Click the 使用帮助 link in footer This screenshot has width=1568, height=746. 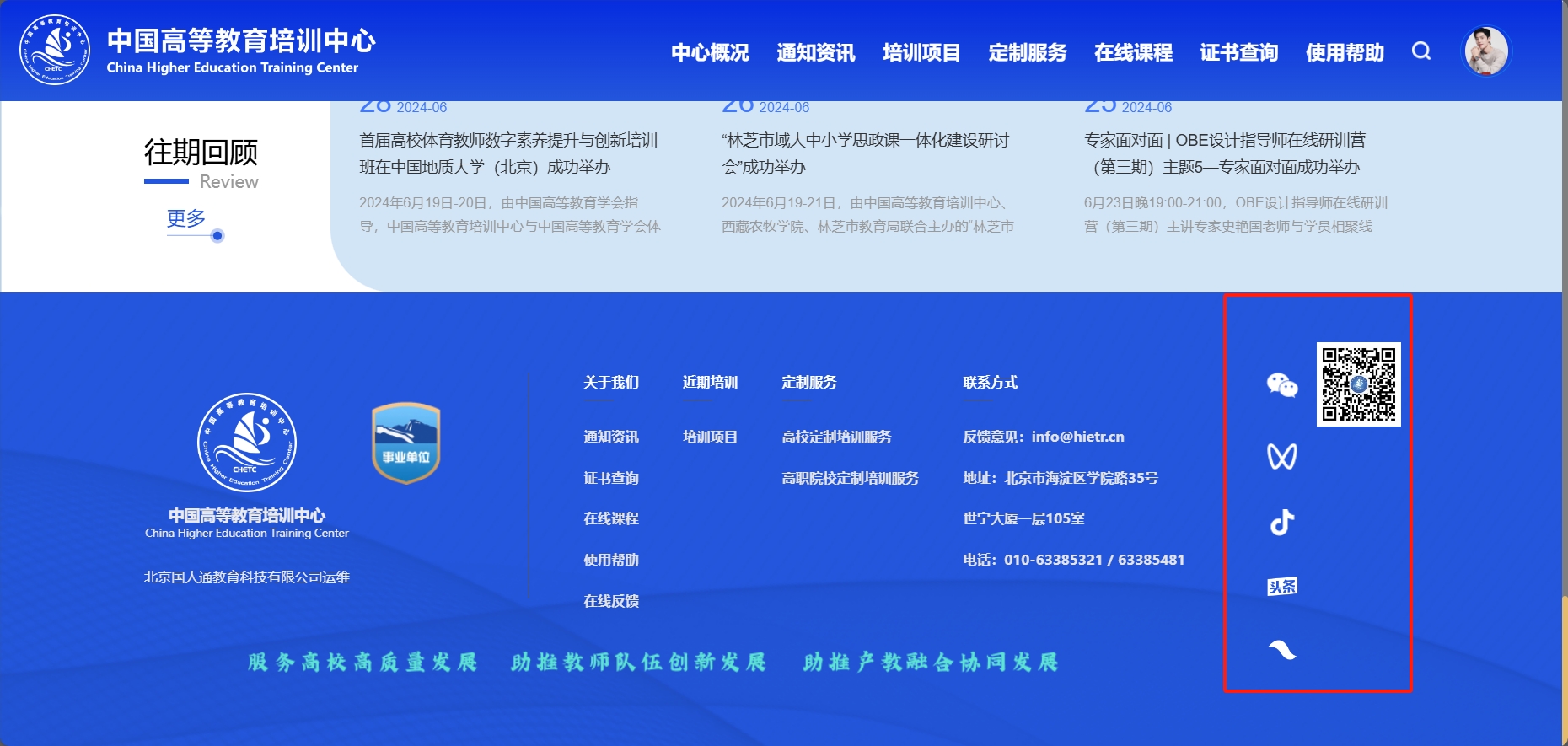(x=611, y=560)
